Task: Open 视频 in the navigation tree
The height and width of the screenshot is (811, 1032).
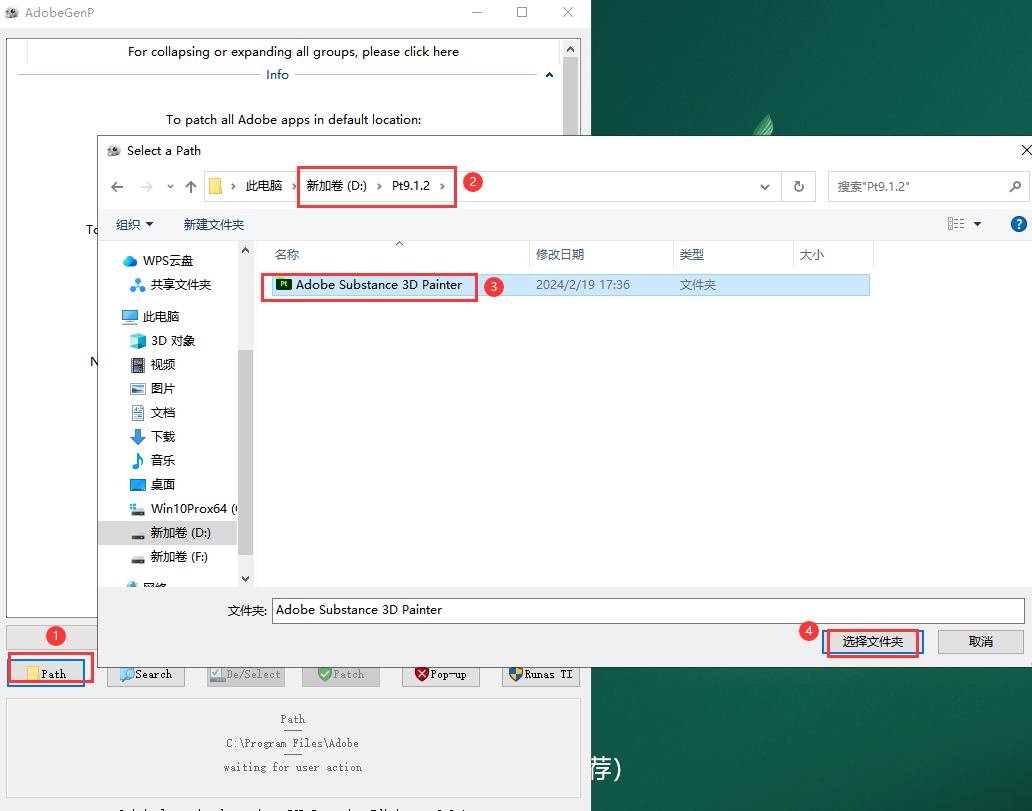Action: tap(163, 365)
